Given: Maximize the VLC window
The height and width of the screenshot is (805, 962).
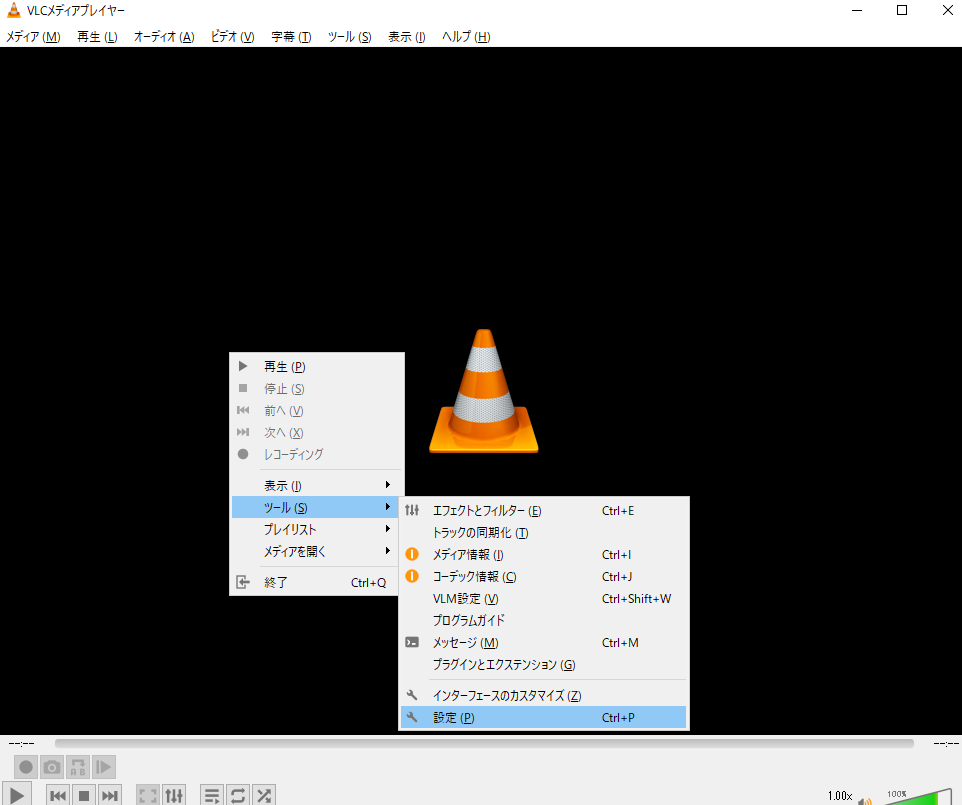Looking at the screenshot, I should point(902,10).
